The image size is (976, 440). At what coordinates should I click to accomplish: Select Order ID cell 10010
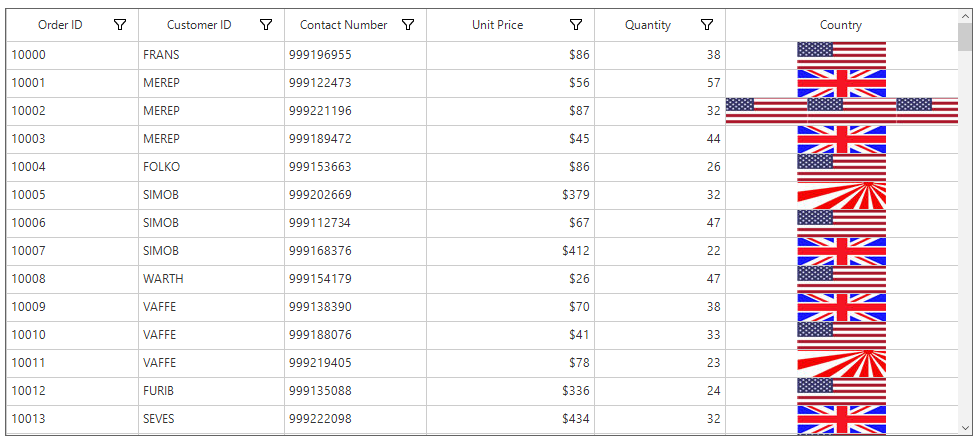point(72,335)
